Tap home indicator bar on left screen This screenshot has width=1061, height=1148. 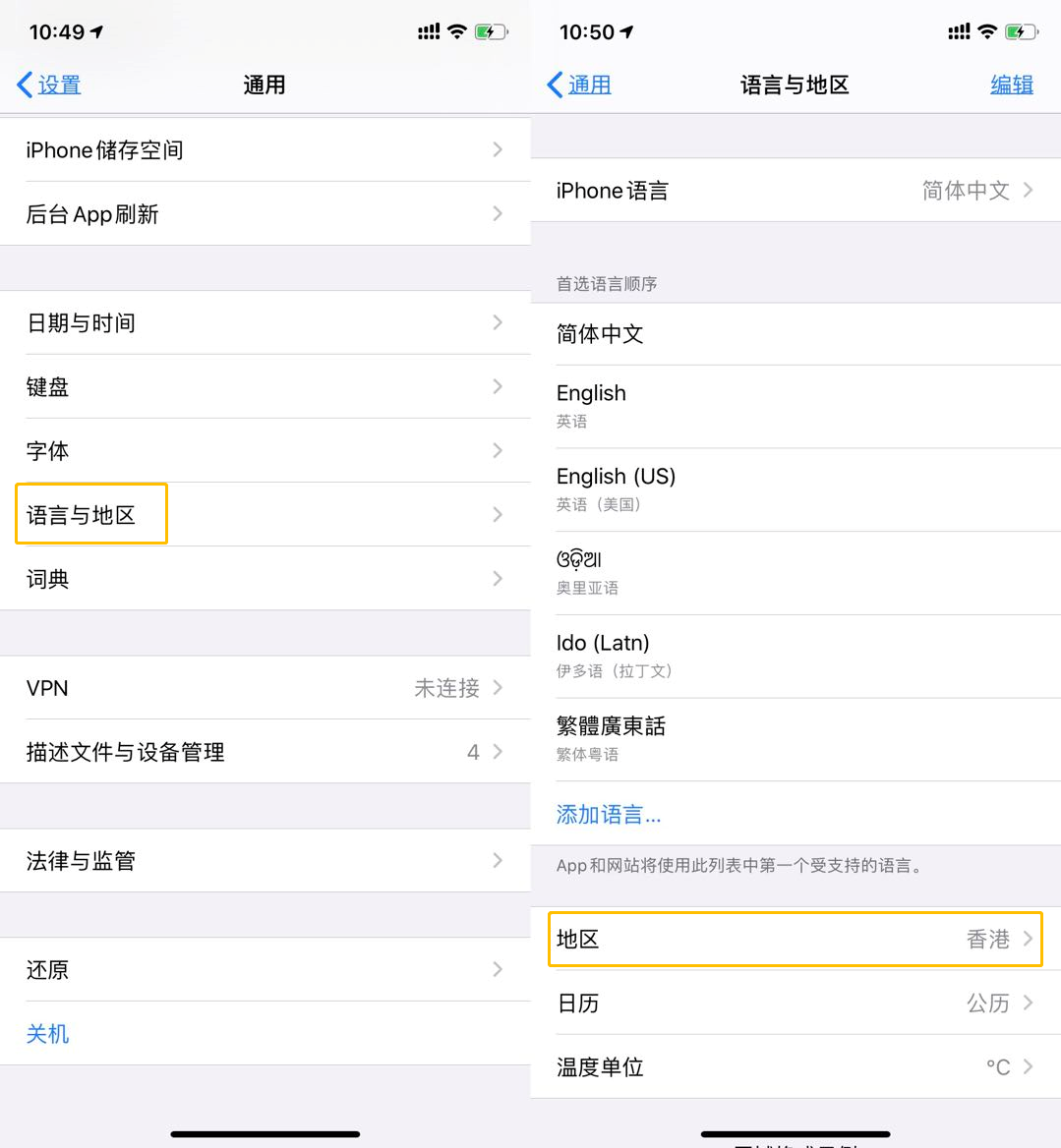point(265,1134)
